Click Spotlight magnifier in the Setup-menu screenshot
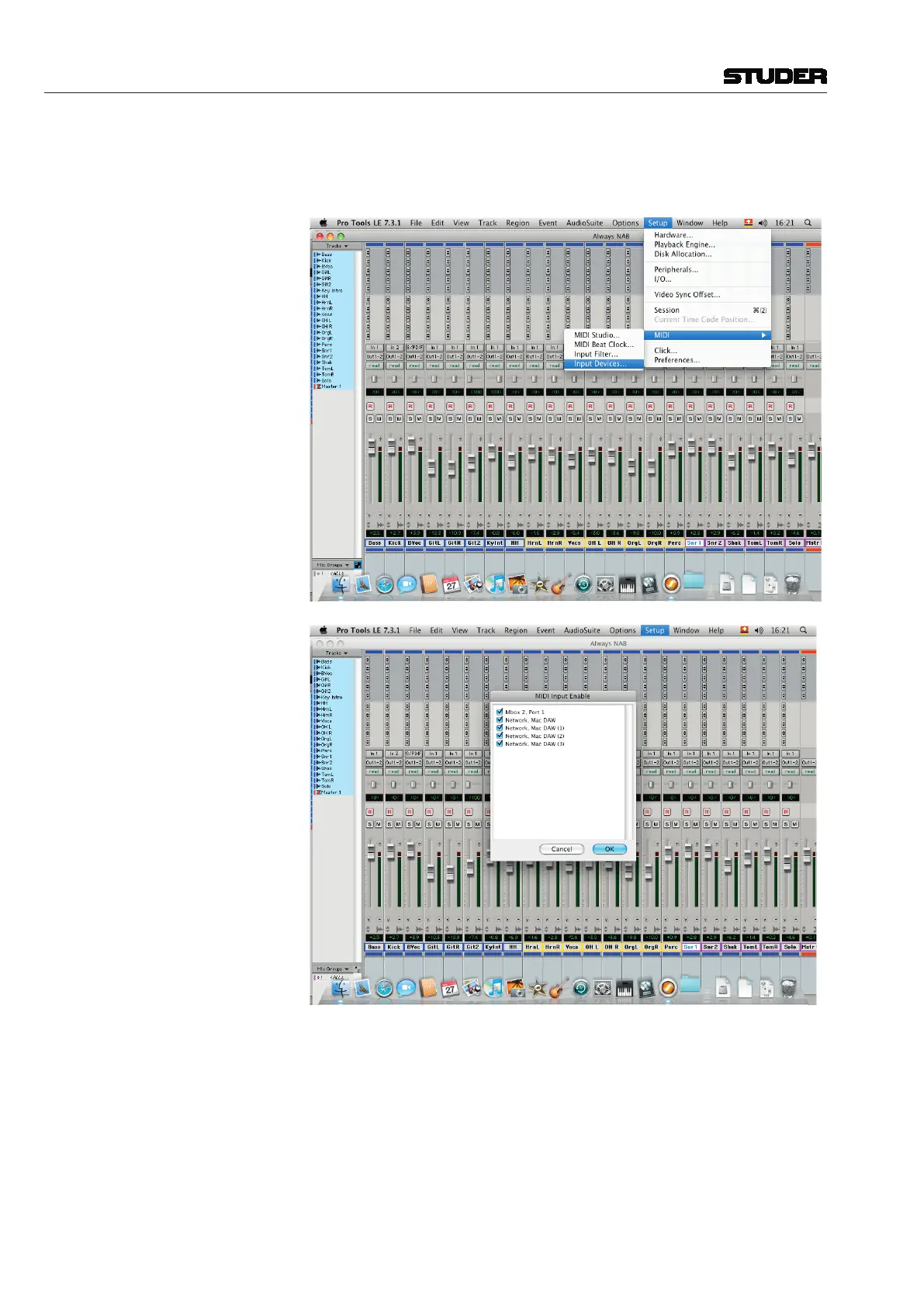Image resolution: width=924 pixels, height=1307 pixels. 808,223
